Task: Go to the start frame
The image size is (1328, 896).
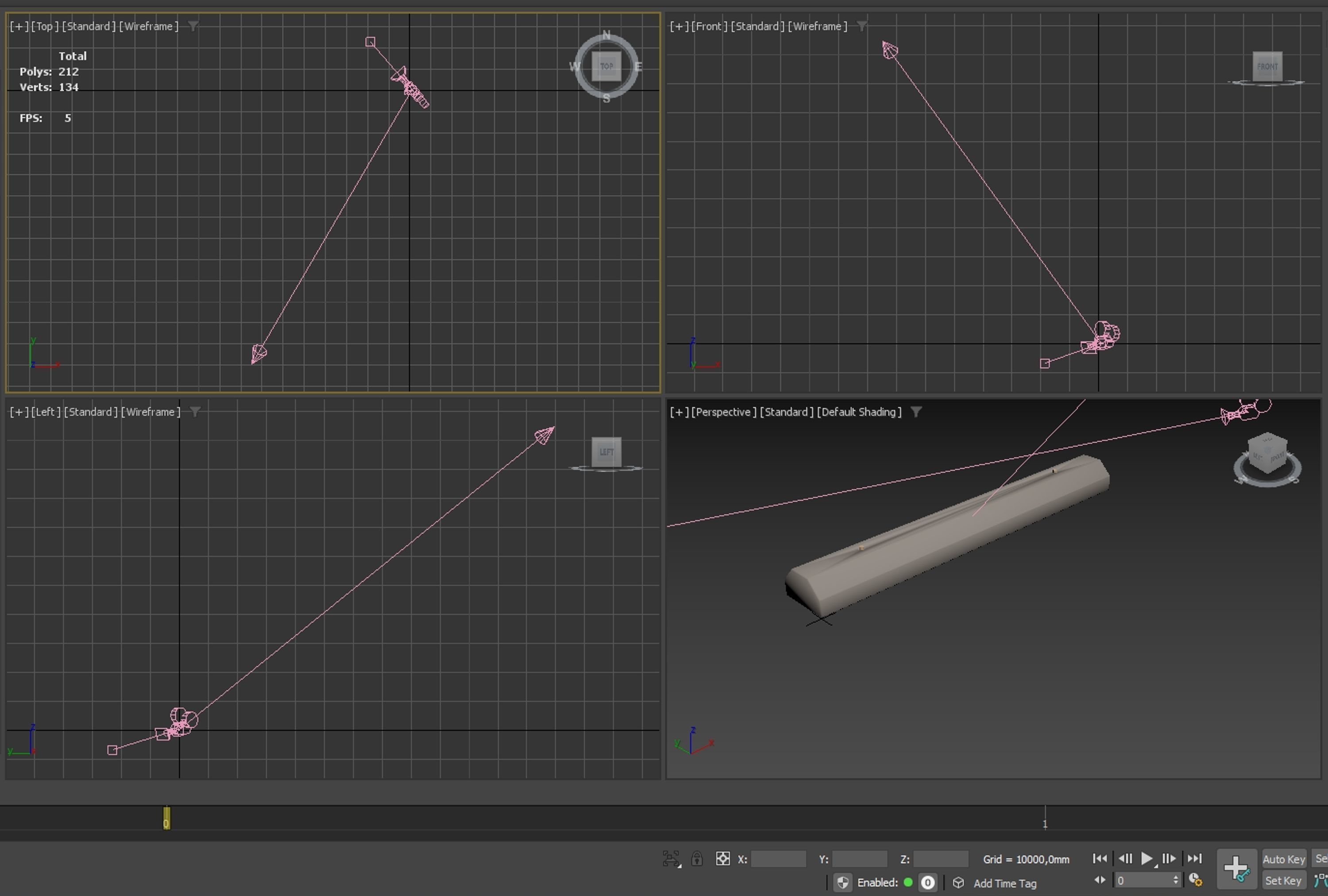Action: point(1100,858)
